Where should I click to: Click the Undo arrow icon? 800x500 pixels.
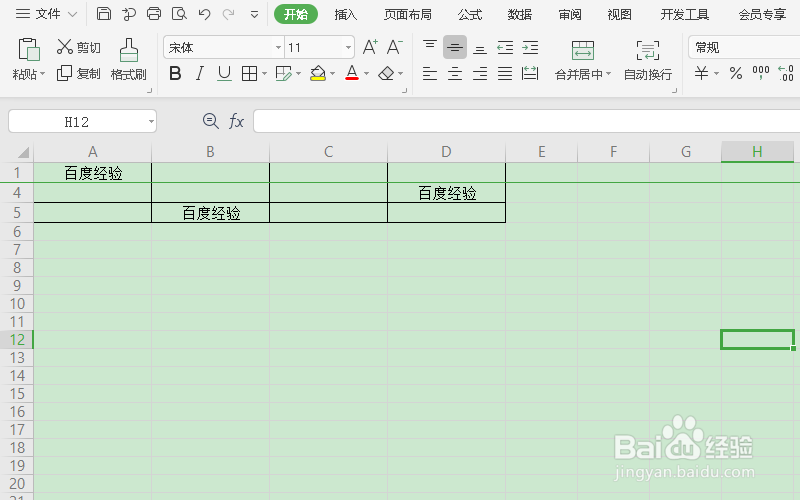click(x=204, y=14)
